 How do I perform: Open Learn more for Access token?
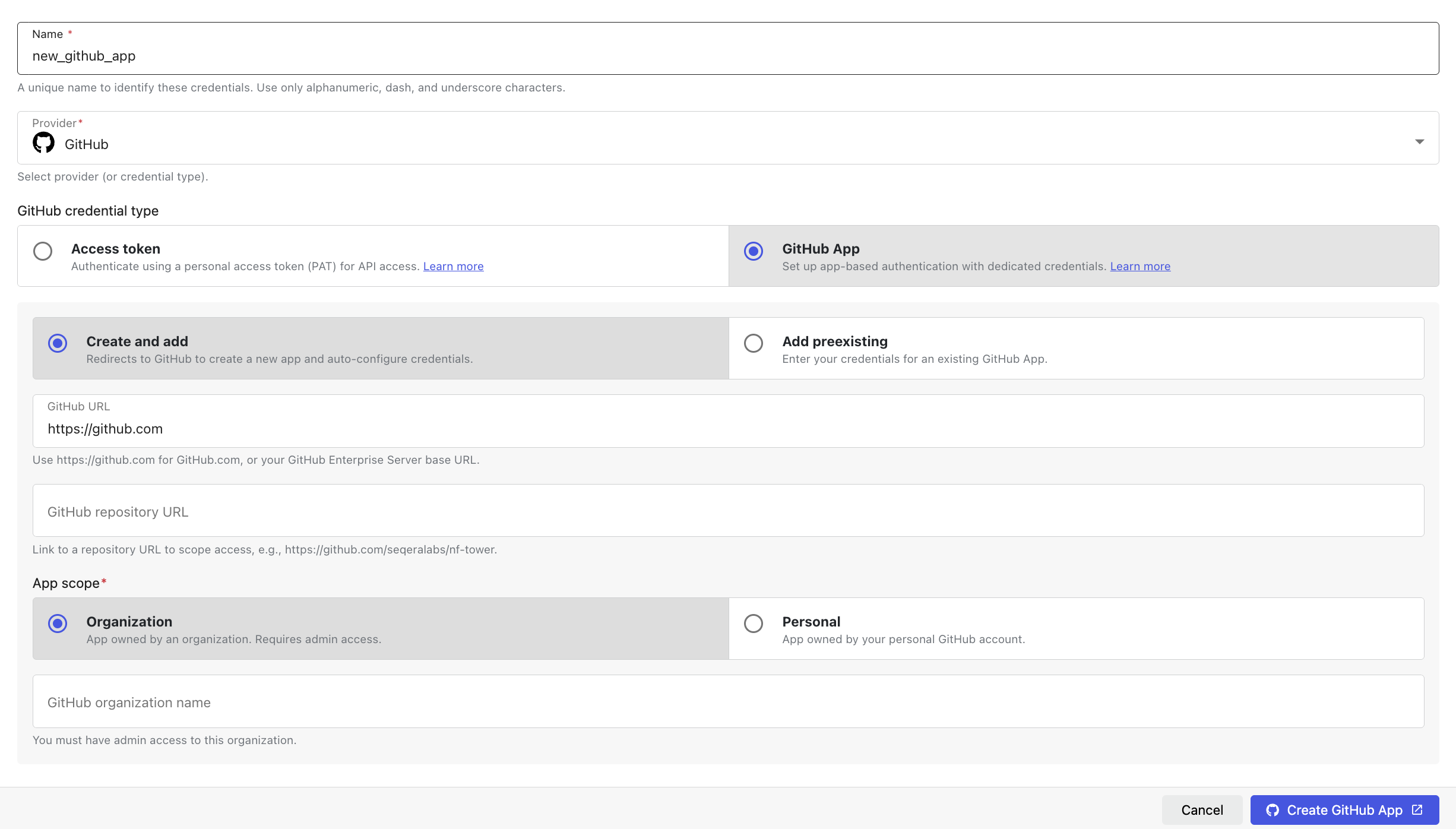point(453,266)
